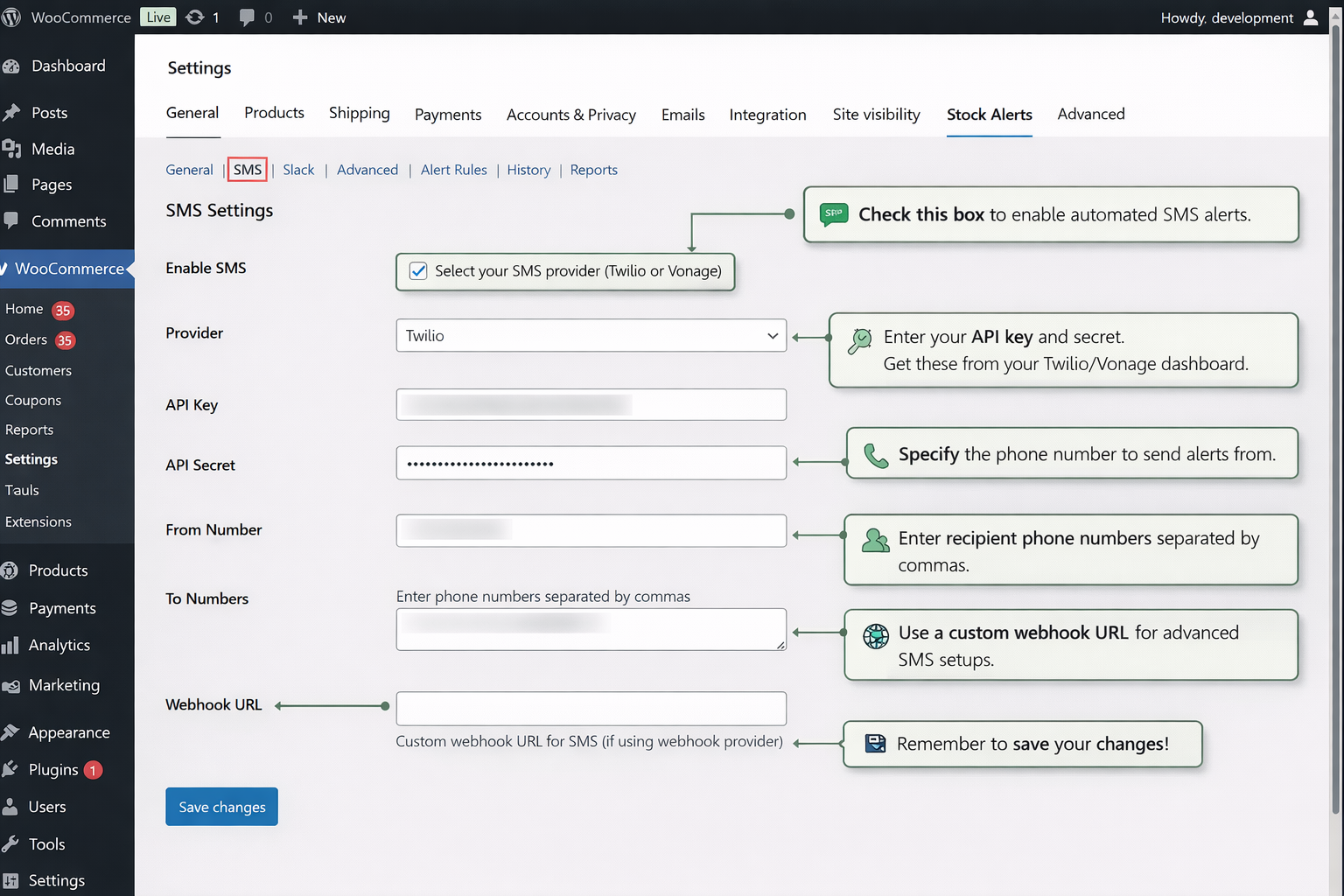
Task: Open the updates icon in admin bar
Action: click(195, 17)
